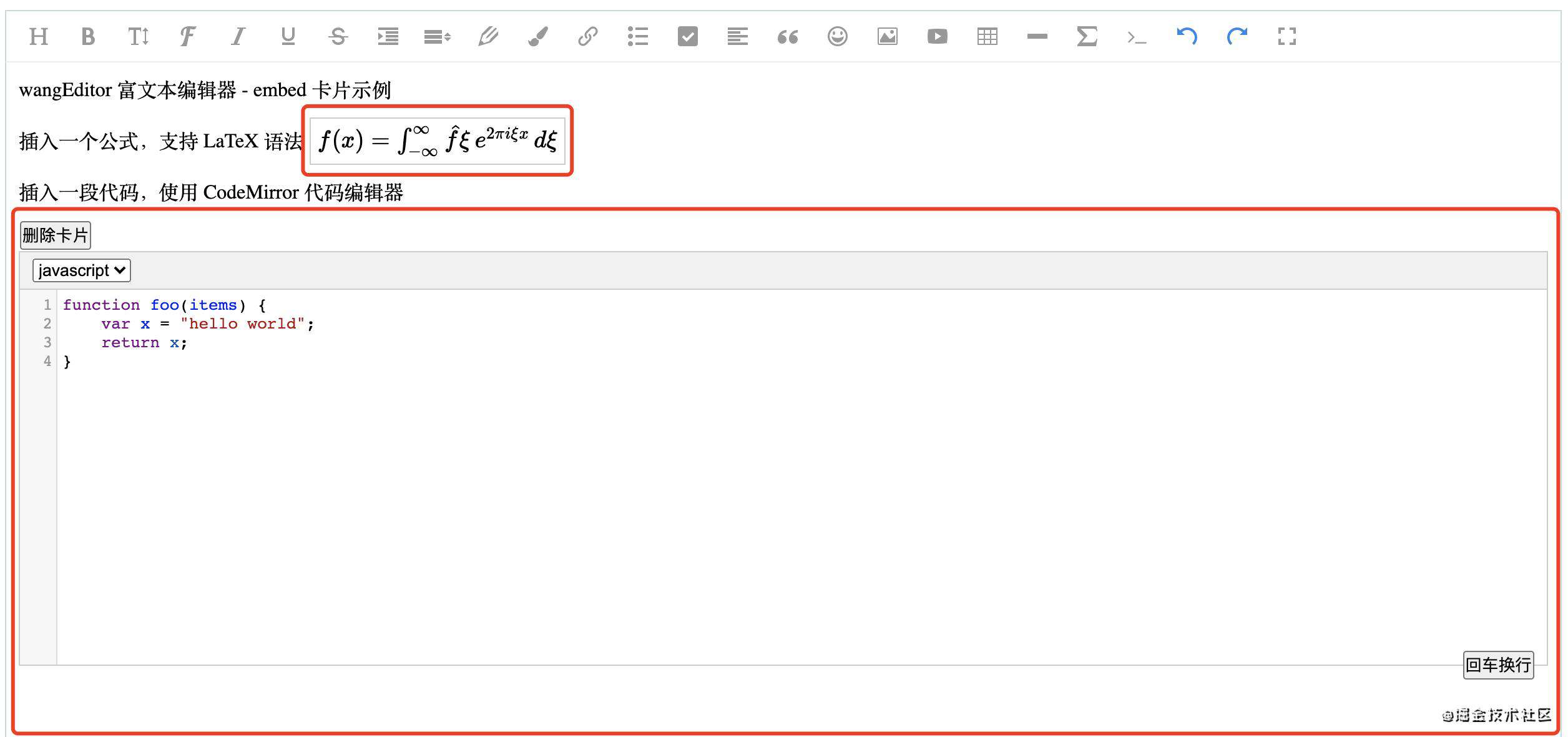
Task: Insert a todo checkbox list
Action: click(687, 36)
